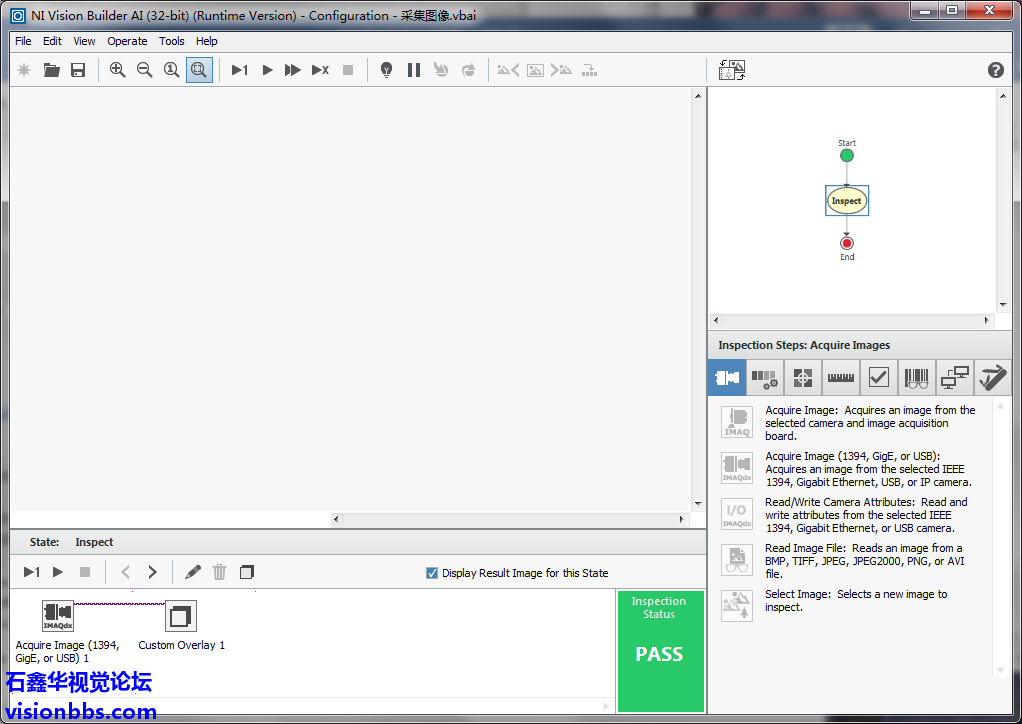1022x724 pixels.
Task: Open the Identify Parts barcode tab
Action: click(916, 378)
